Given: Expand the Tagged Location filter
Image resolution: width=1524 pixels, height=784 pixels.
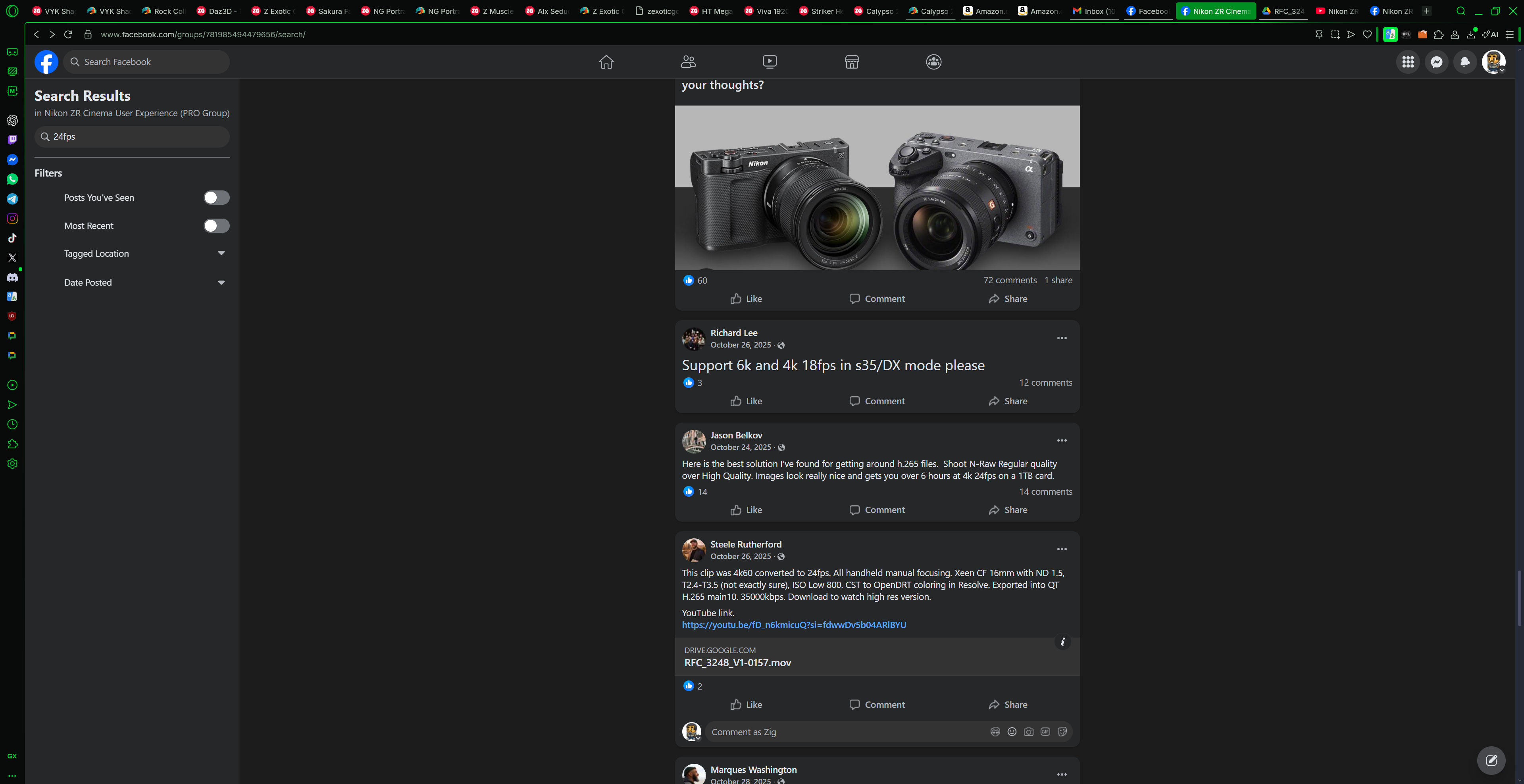Looking at the screenshot, I should pos(221,254).
